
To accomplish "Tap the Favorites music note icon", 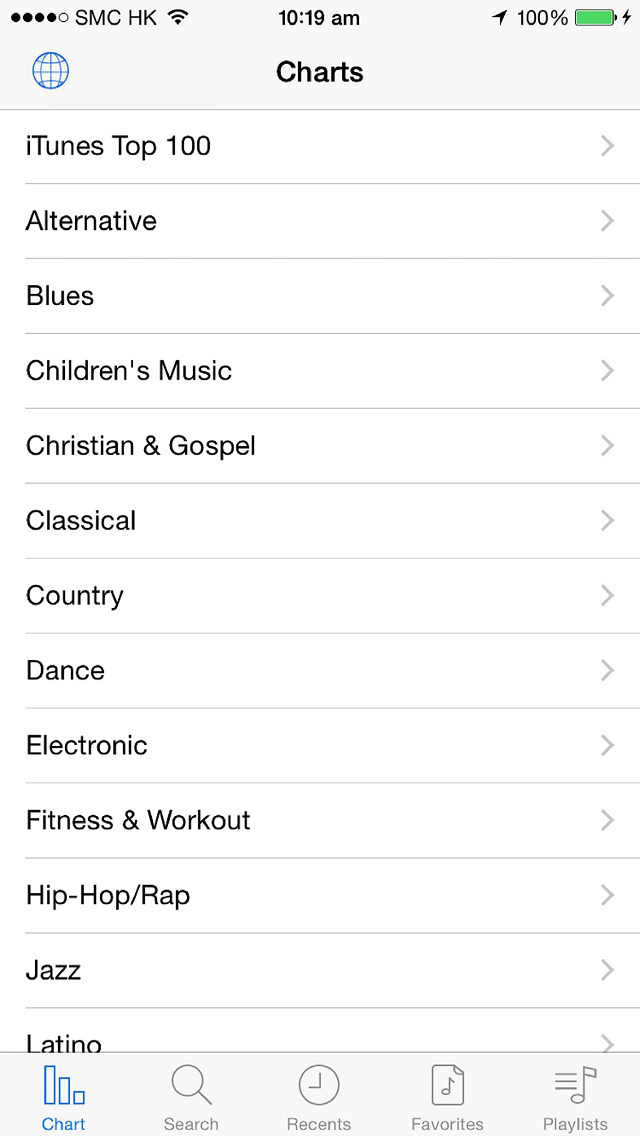I will click(x=447, y=1083).
